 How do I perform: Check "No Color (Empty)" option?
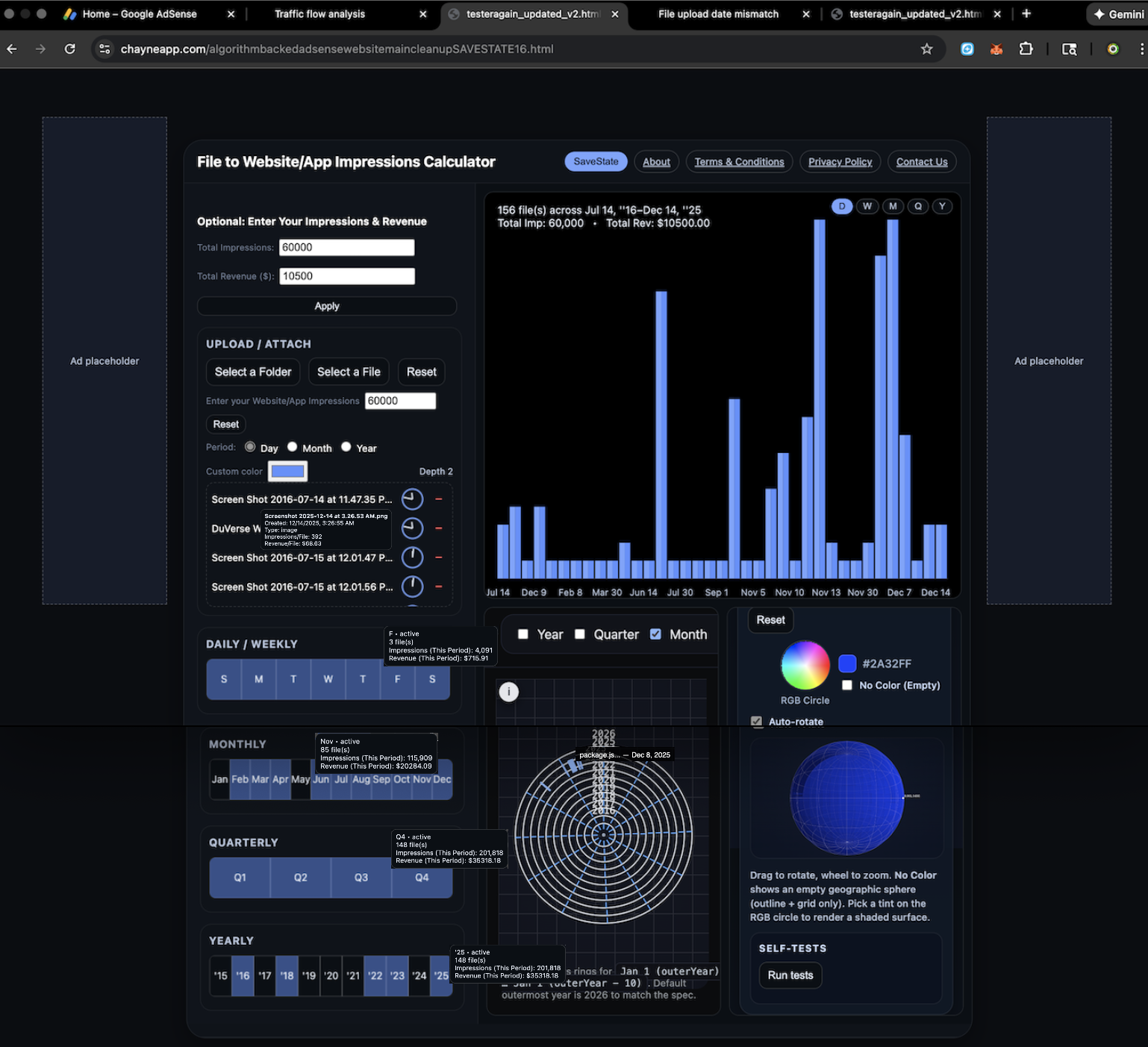(846, 685)
